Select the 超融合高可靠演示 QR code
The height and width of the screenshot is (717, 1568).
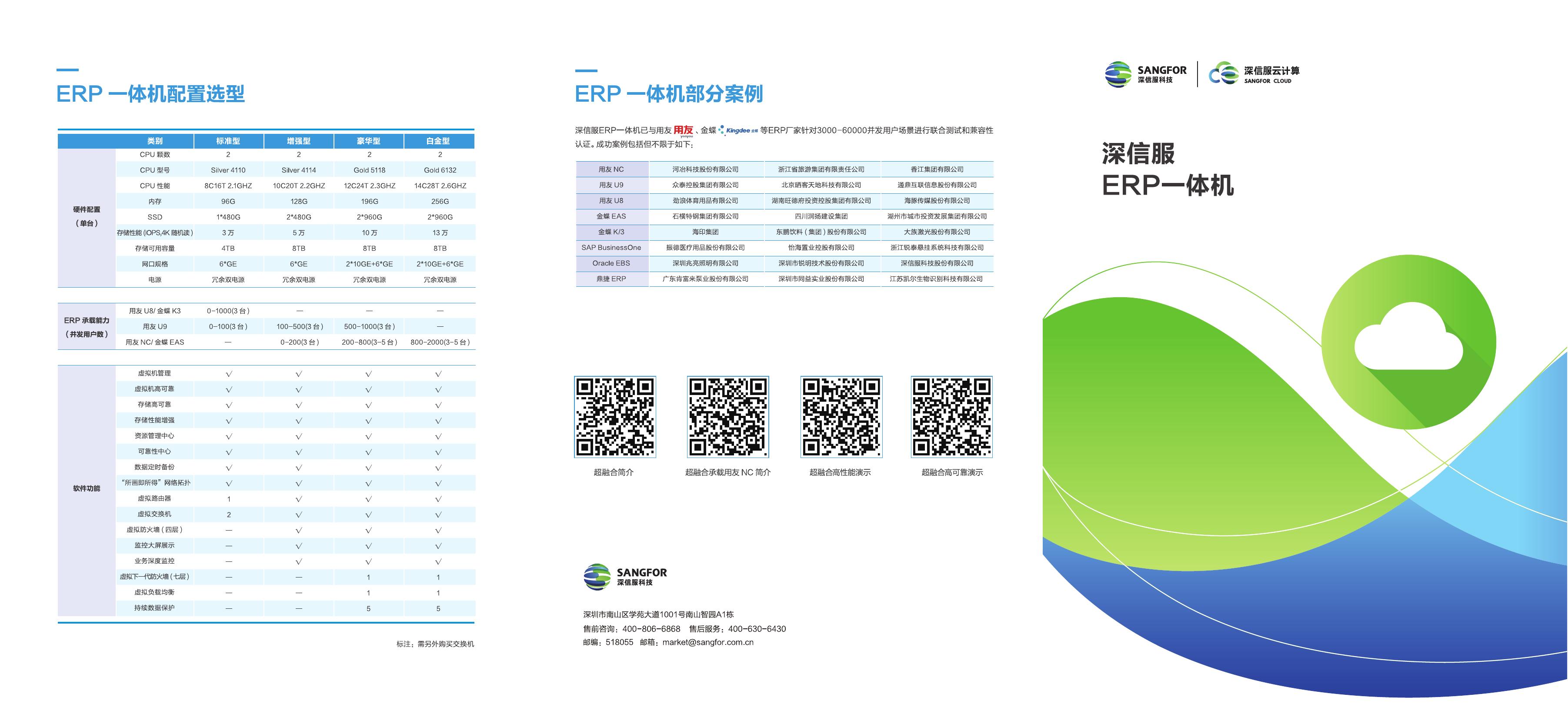(952, 417)
